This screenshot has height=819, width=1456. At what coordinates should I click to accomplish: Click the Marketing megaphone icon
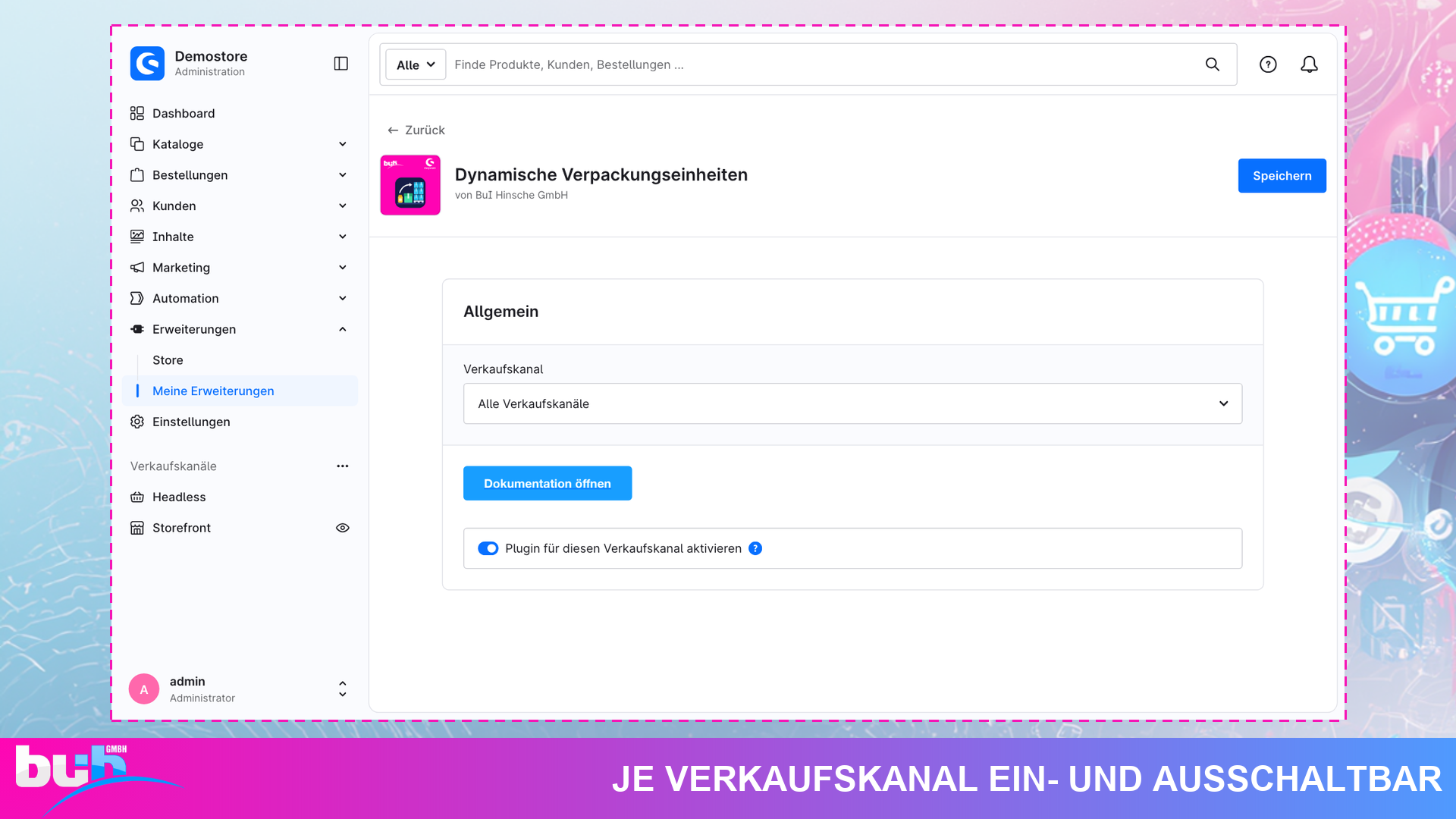pyautogui.click(x=137, y=268)
